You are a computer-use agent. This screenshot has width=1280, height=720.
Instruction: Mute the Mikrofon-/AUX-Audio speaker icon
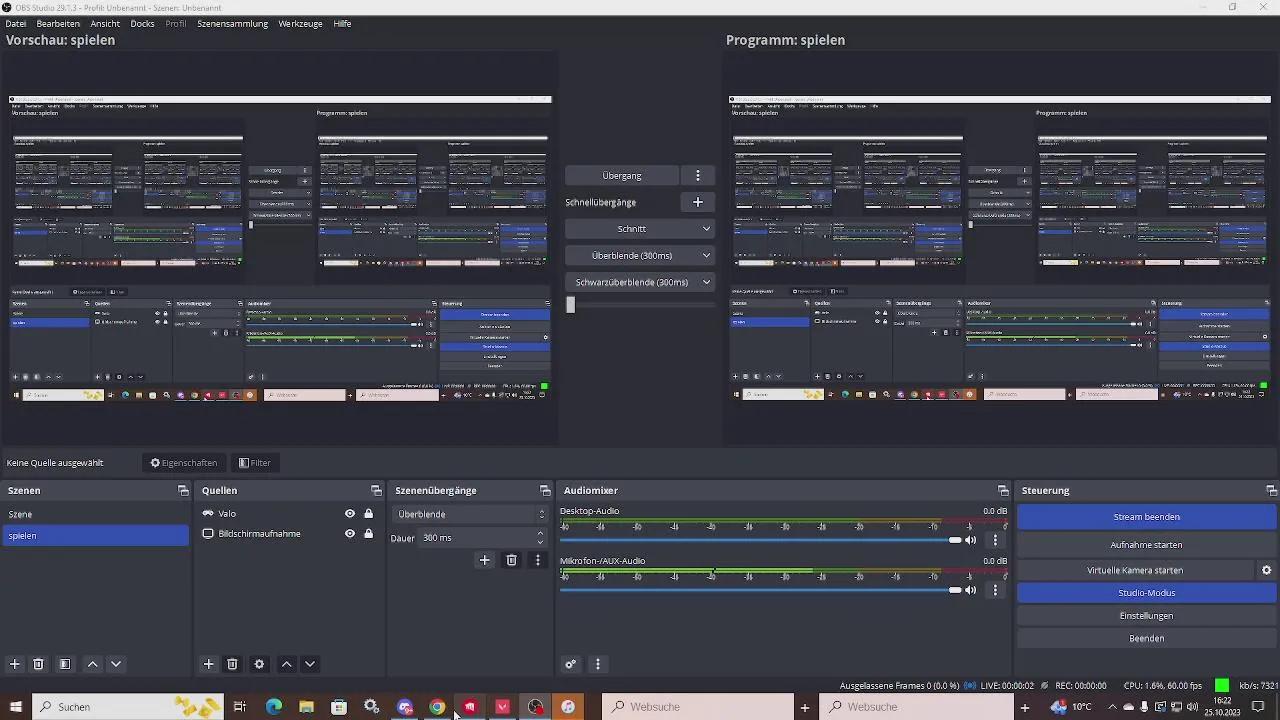[970, 590]
